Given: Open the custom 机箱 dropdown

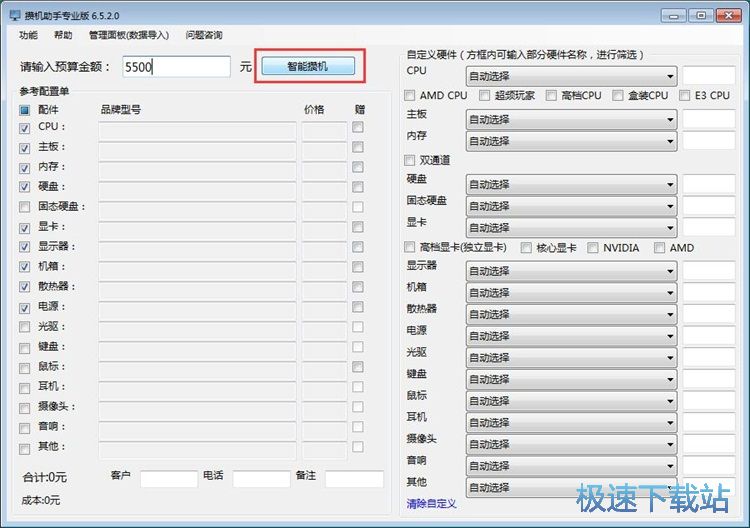Looking at the screenshot, I should click(572, 293).
